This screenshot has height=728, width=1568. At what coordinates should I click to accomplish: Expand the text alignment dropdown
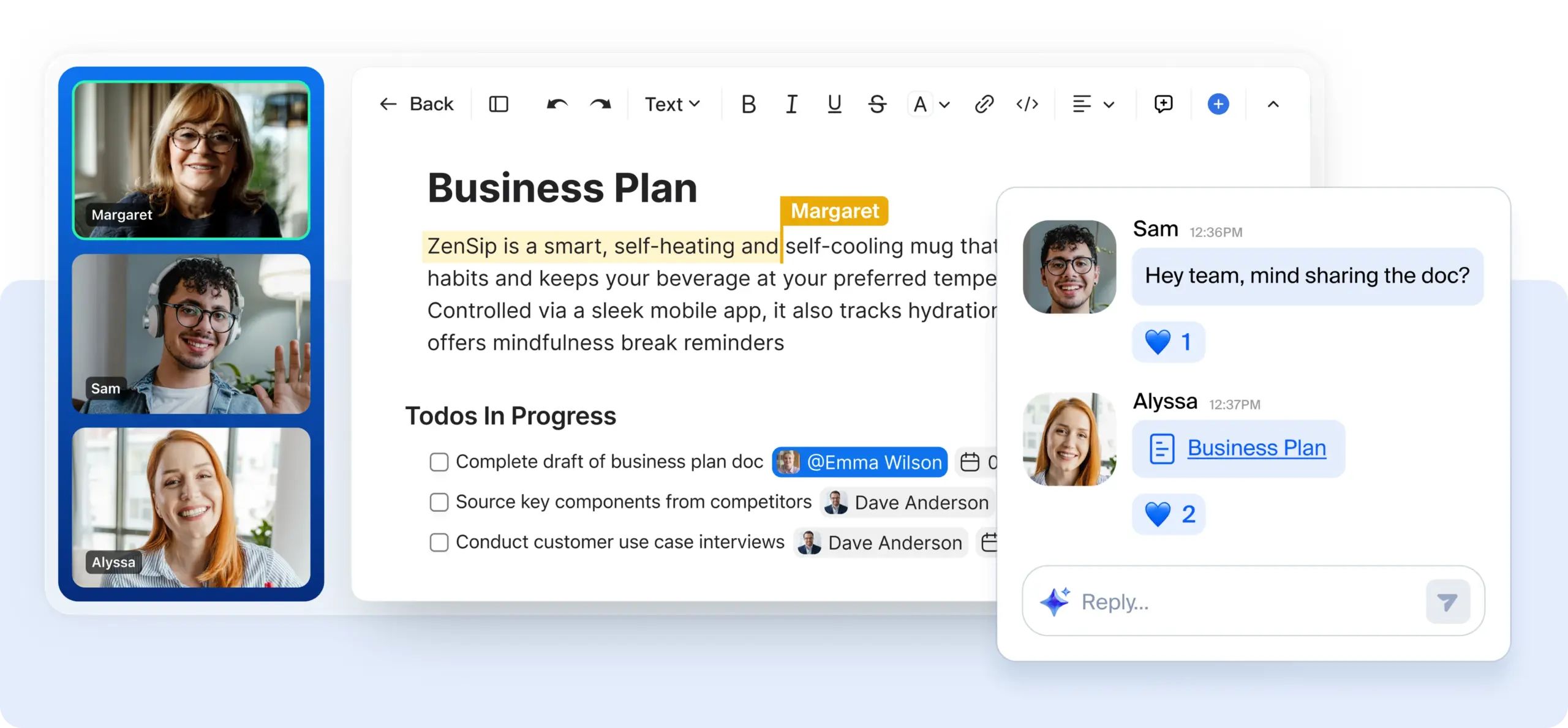coord(1109,105)
